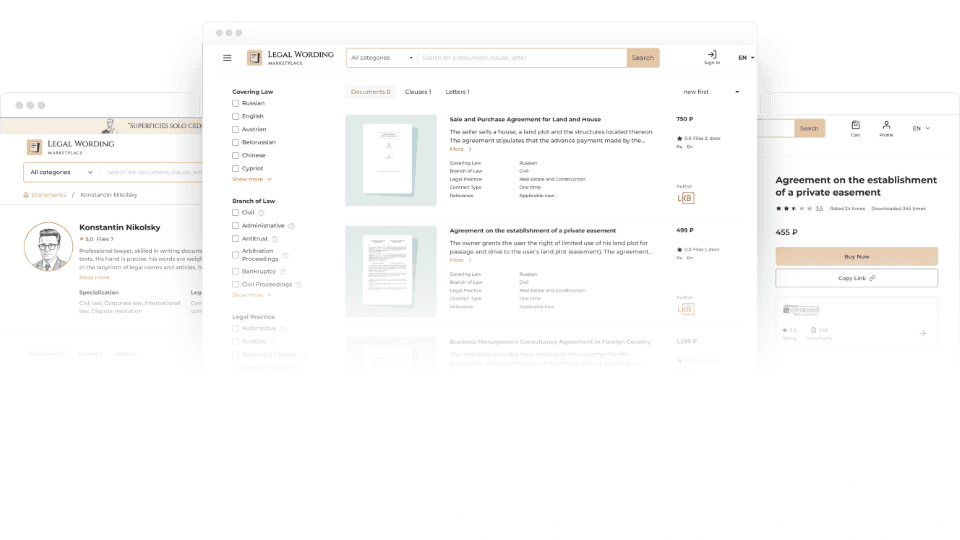This screenshot has height=540, width=960.
Task: Enable the Civil branch of law checkbox
Action: 236,212
